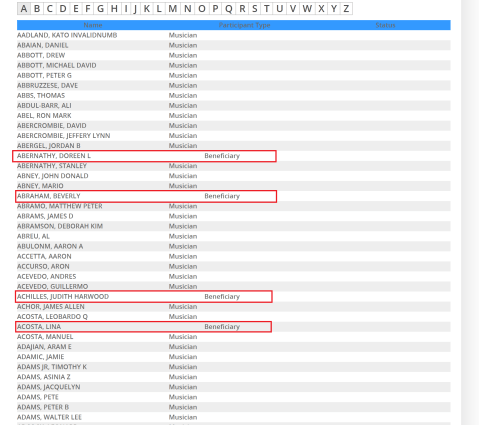Choose letter Q in index

pos(229,9)
